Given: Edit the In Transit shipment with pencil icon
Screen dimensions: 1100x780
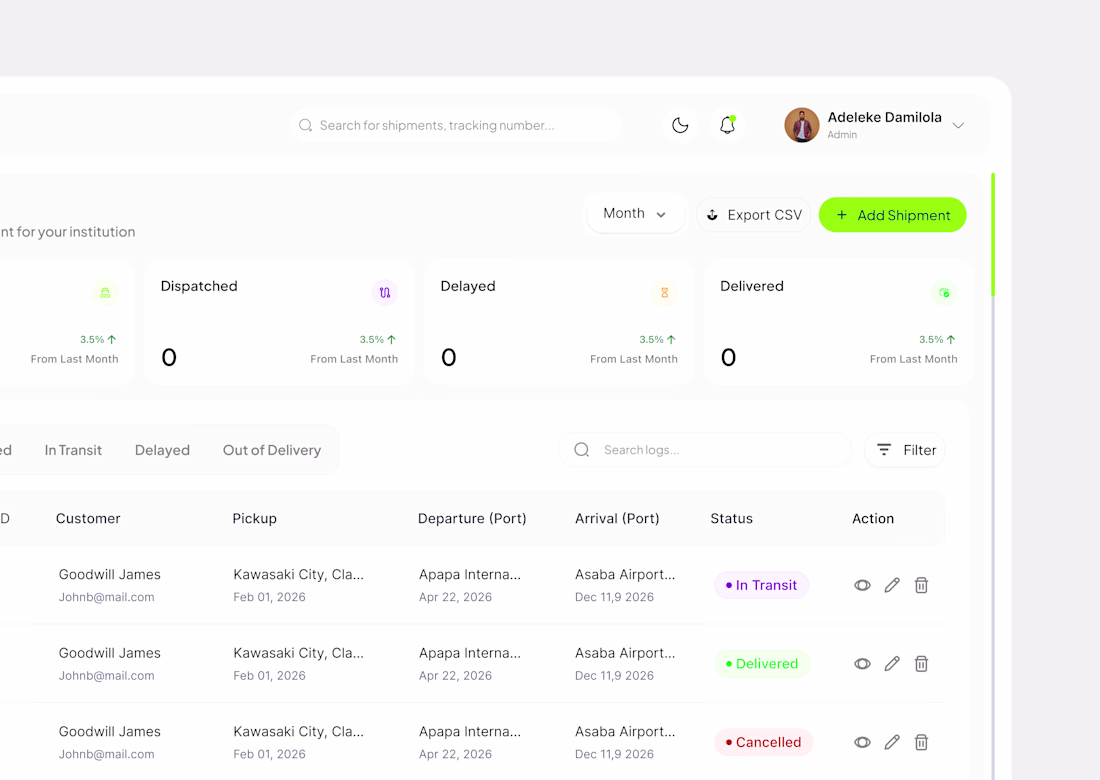Looking at the screenshot, I should tap(892, 585).
